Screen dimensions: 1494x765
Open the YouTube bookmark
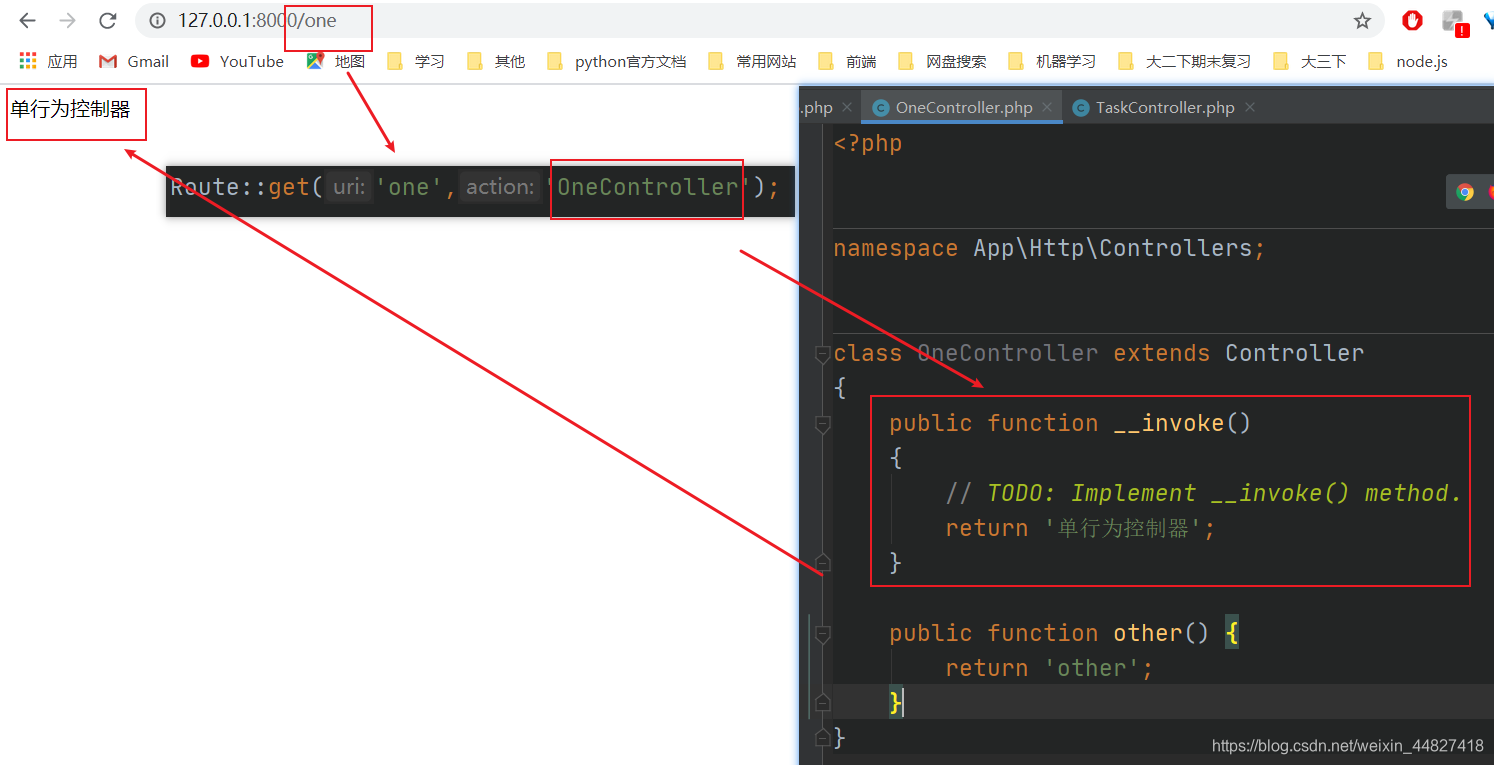(238, 61)
